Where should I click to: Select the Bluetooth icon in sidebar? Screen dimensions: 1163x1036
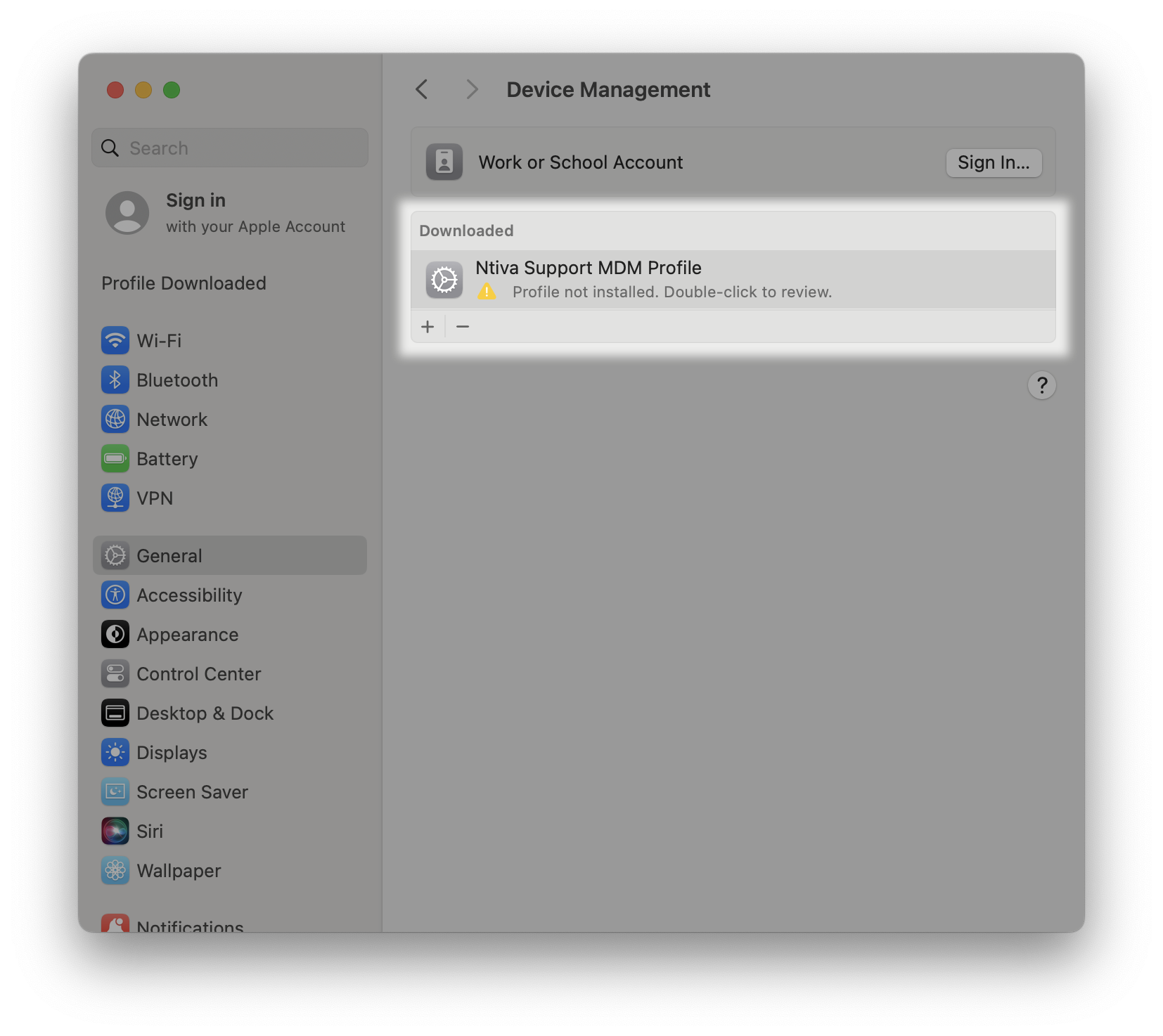click(x=115, y=380)
